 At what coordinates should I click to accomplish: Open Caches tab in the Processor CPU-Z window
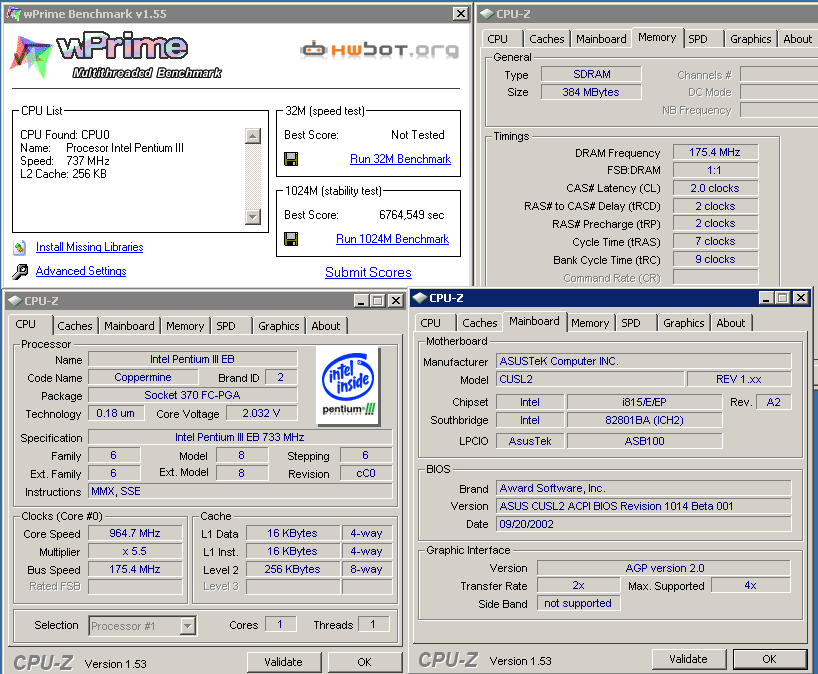(x=75, y=326)
